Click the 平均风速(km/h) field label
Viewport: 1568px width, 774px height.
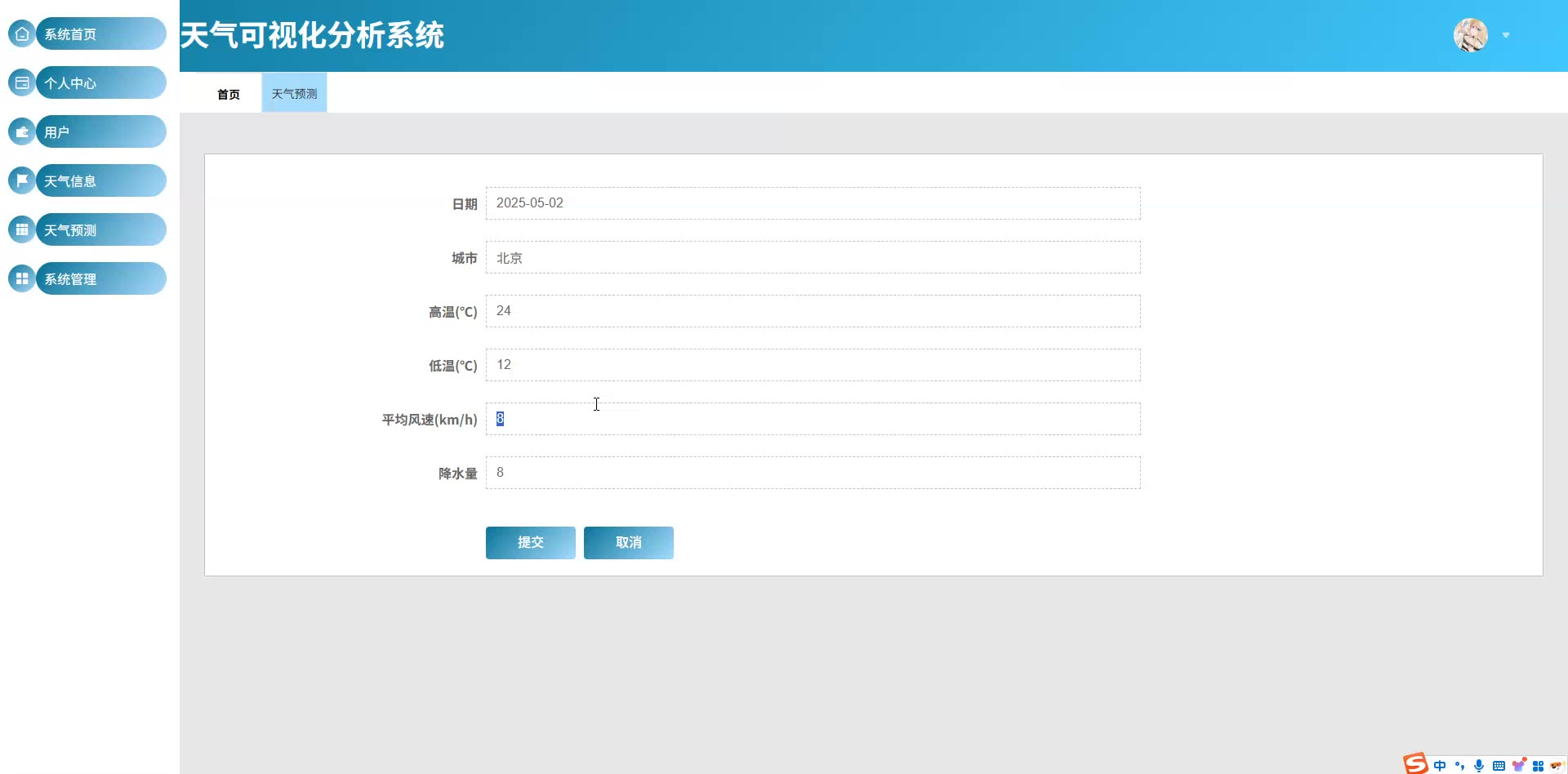[x=430, y=420]
